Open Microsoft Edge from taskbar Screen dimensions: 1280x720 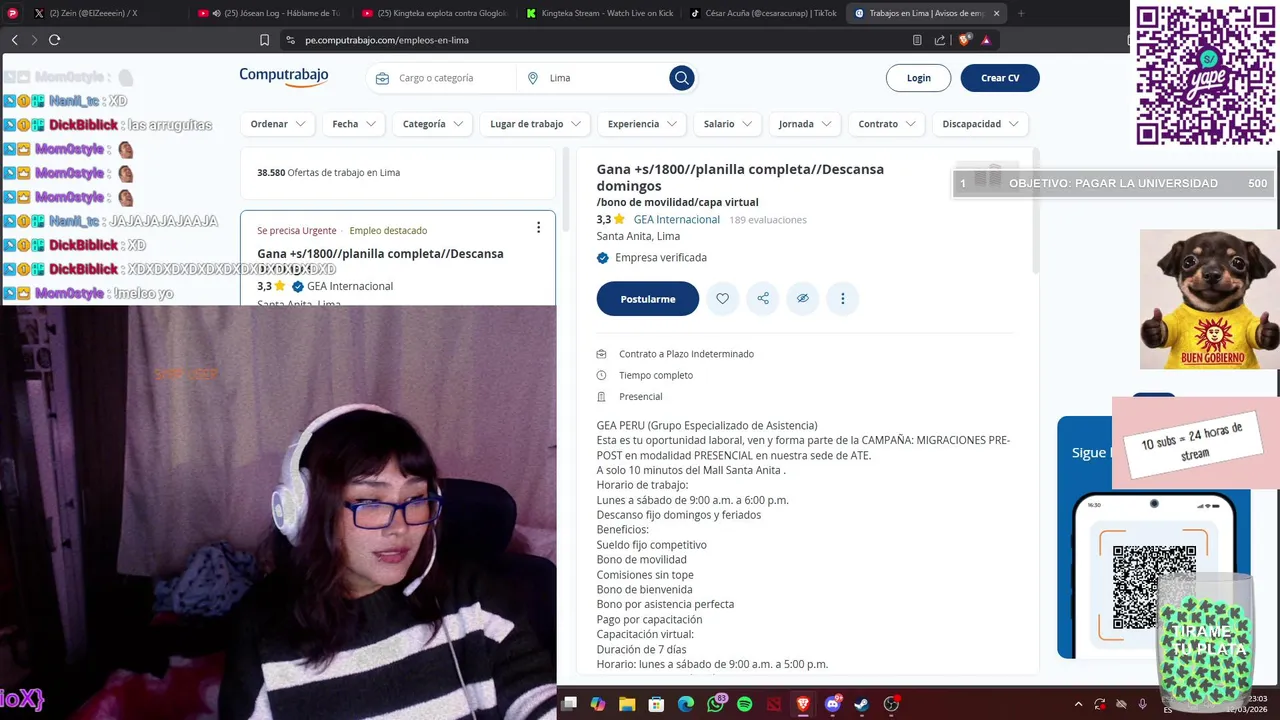(686, 704)
